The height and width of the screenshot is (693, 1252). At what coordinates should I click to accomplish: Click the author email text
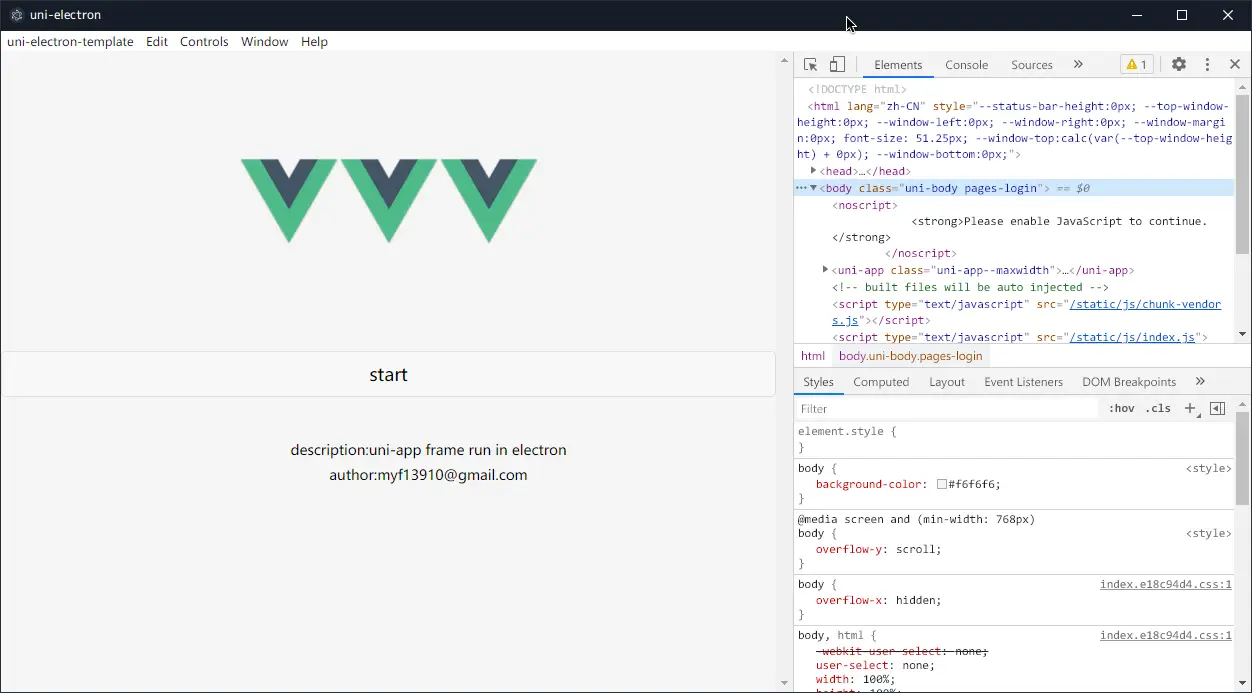point(428,475)
